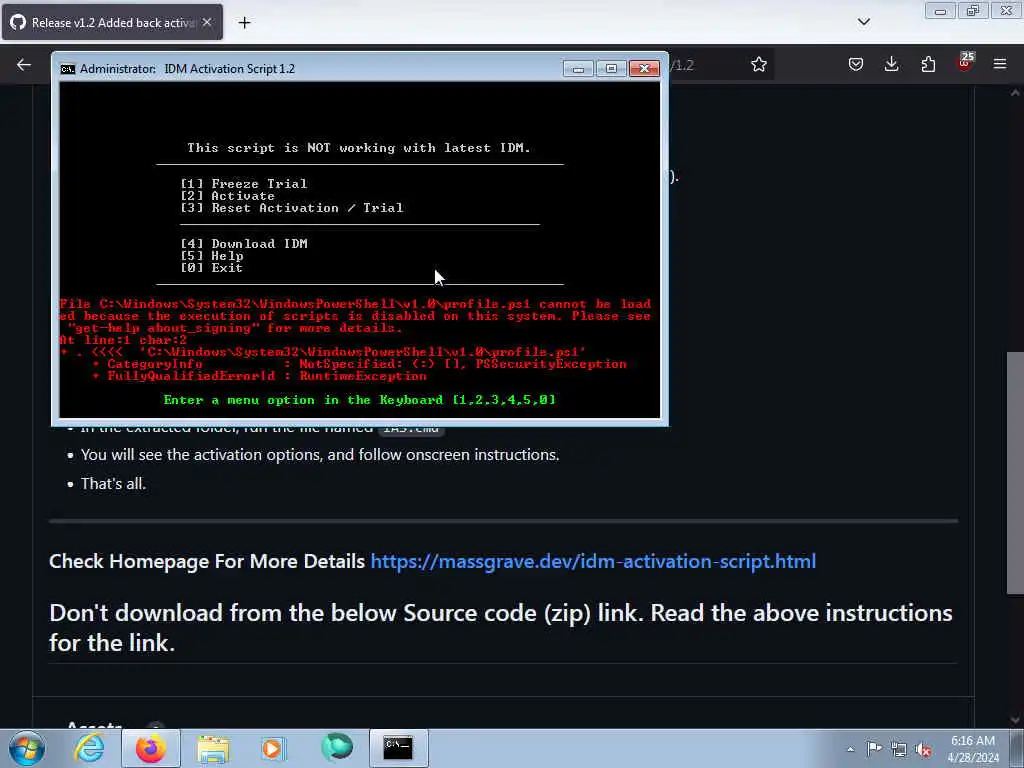1024x768 pixels.
Task: Click 'Enter a menu option in the Keyboard' prompt
Action: tap(359, 400)
